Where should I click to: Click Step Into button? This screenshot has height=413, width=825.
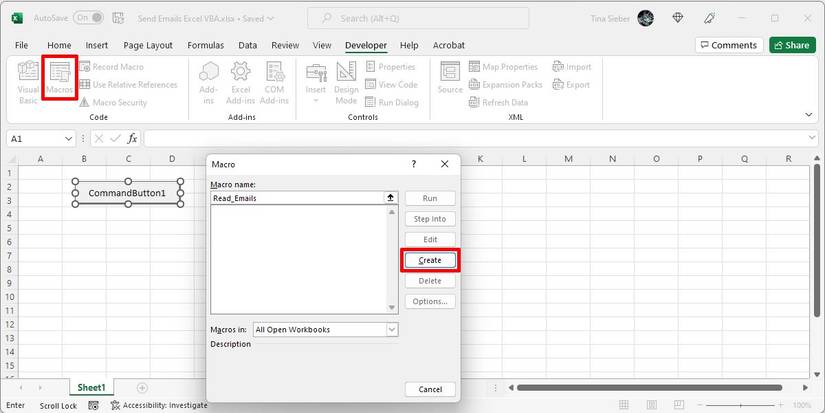pyautogui.click(x=430, y=219)
